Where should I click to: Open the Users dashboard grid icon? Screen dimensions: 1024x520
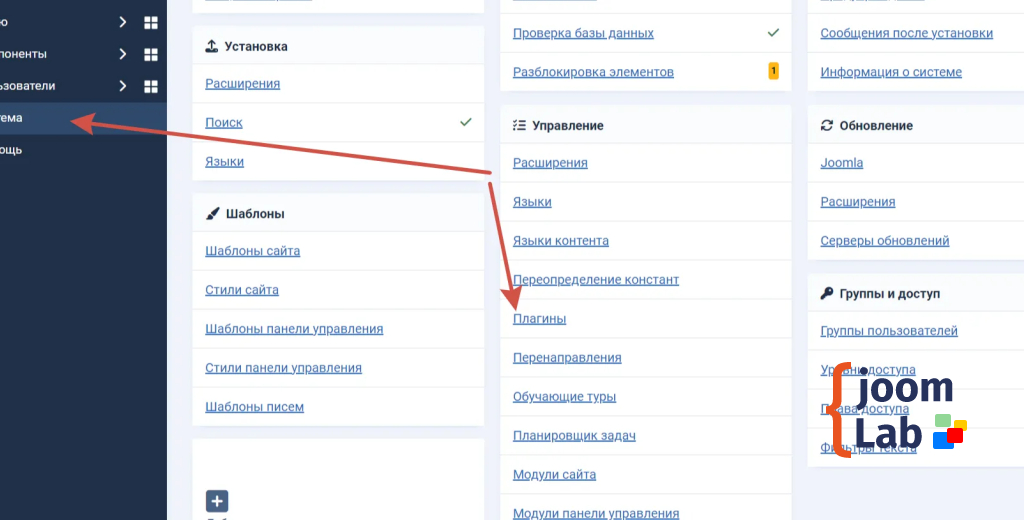pos(151,86)
